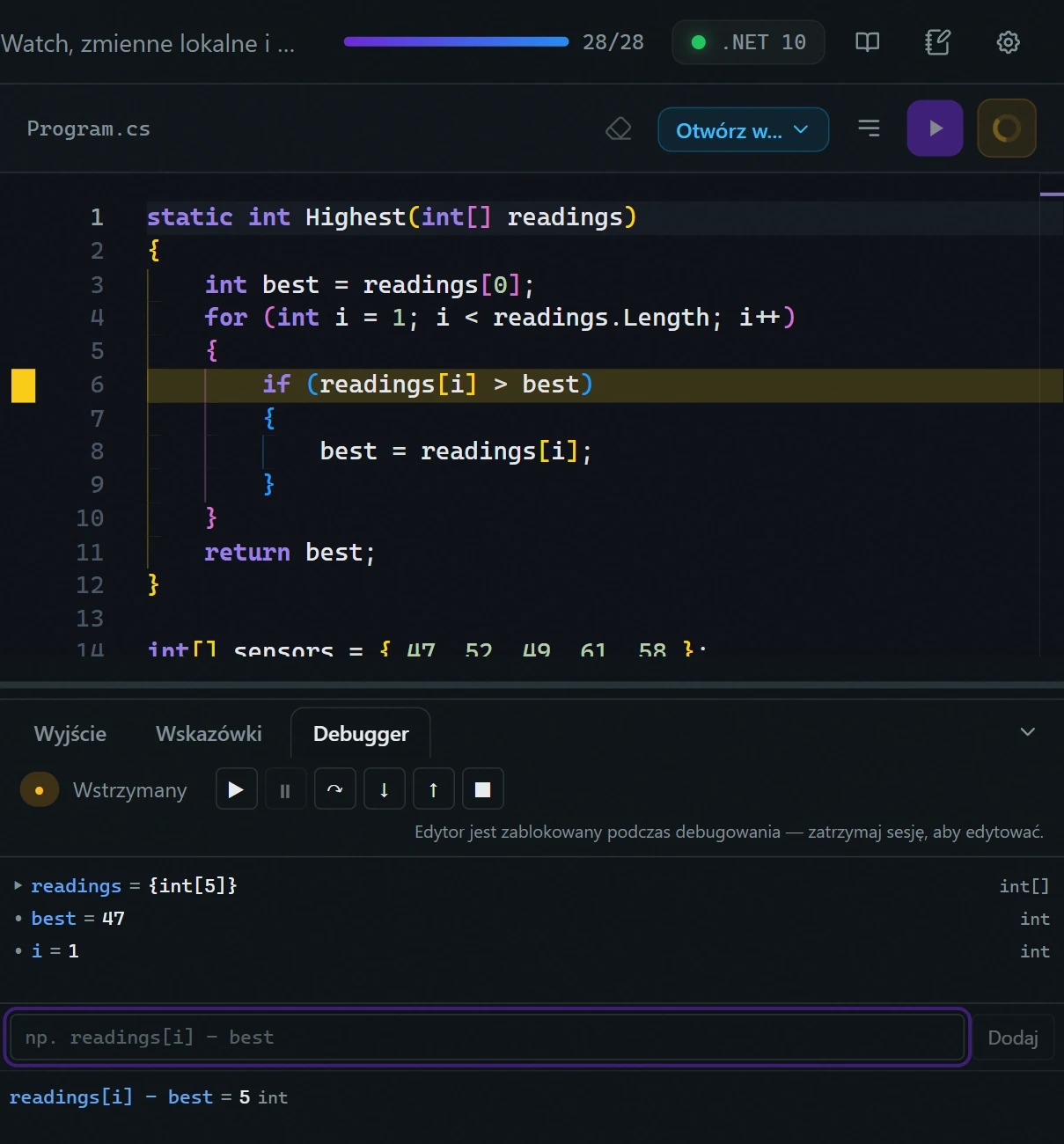Focus the watch expression input field
Viewport: 1064px width, 1144px height.
tap(487, 1038)
